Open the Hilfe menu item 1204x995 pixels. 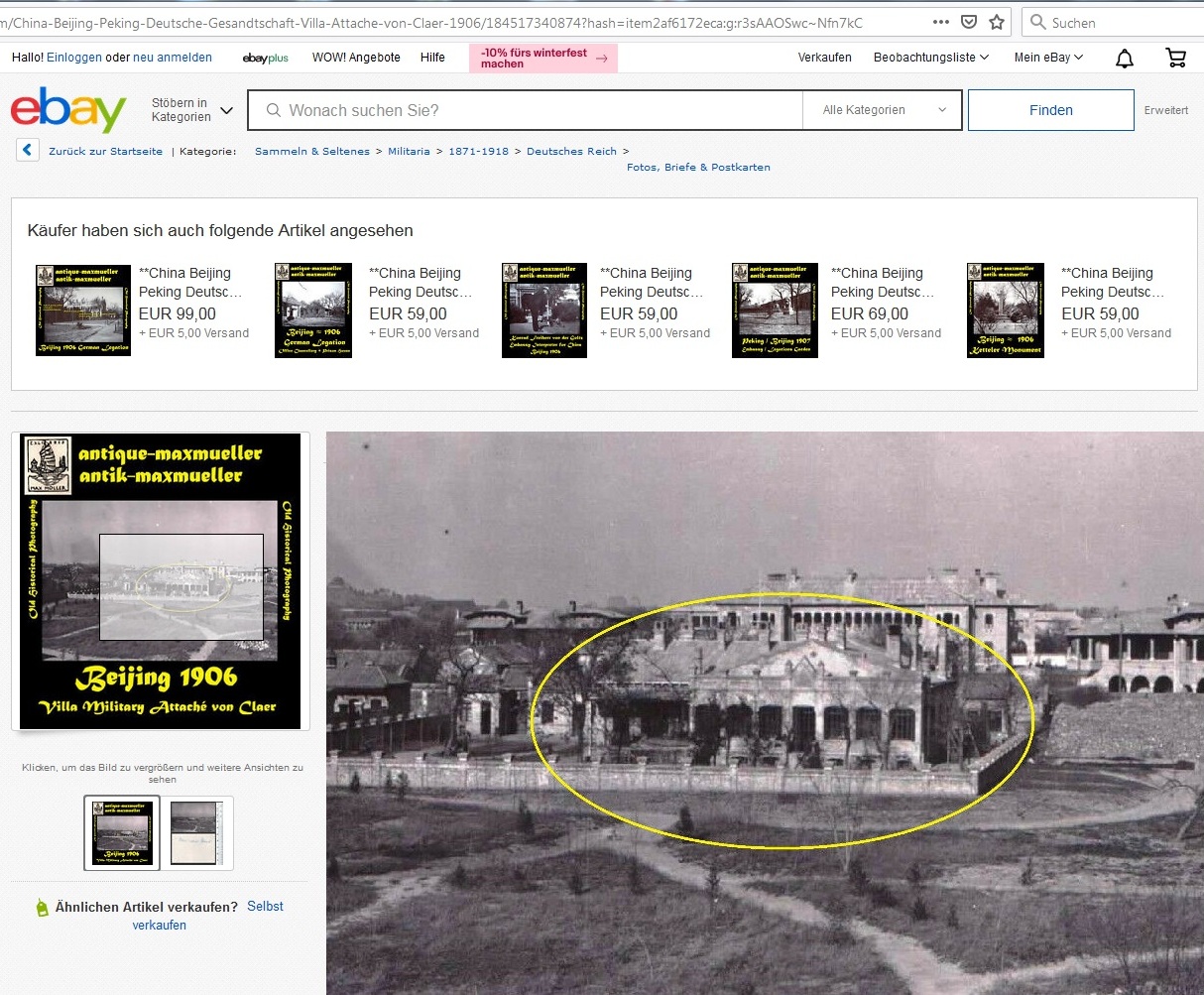point(432,58)
